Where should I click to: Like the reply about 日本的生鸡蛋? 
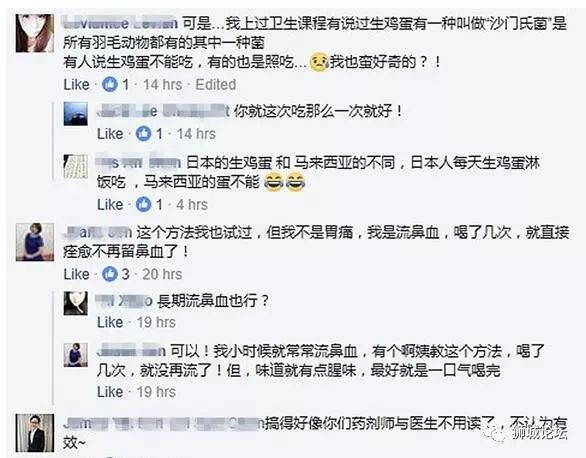(110, 204)
